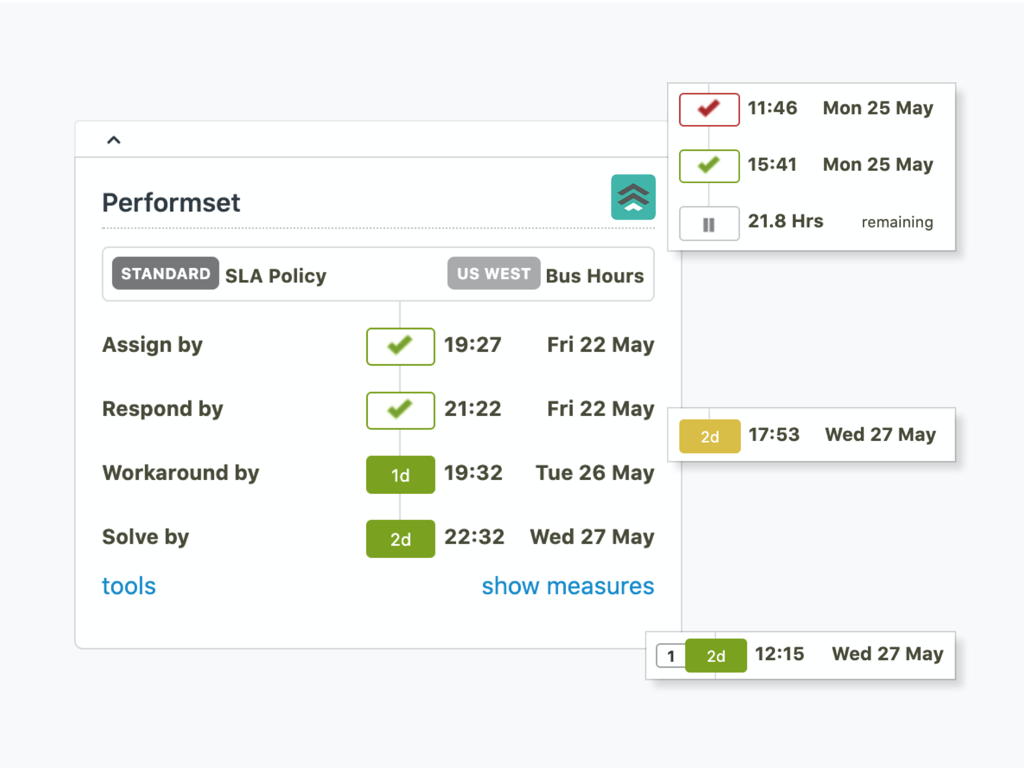Click the Solve by label

(x=145, y=537)
